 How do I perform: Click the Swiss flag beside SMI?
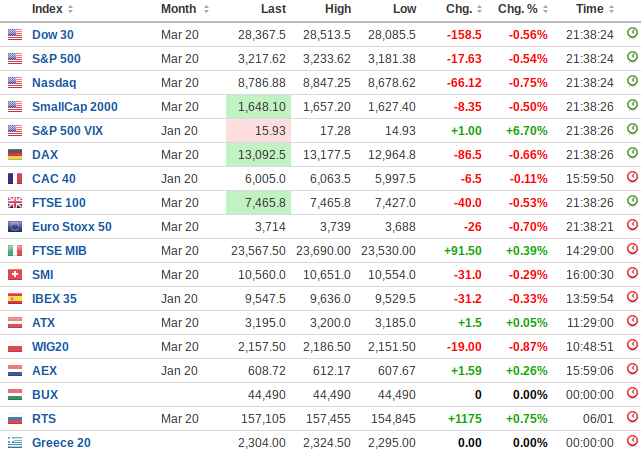point(15,275)
